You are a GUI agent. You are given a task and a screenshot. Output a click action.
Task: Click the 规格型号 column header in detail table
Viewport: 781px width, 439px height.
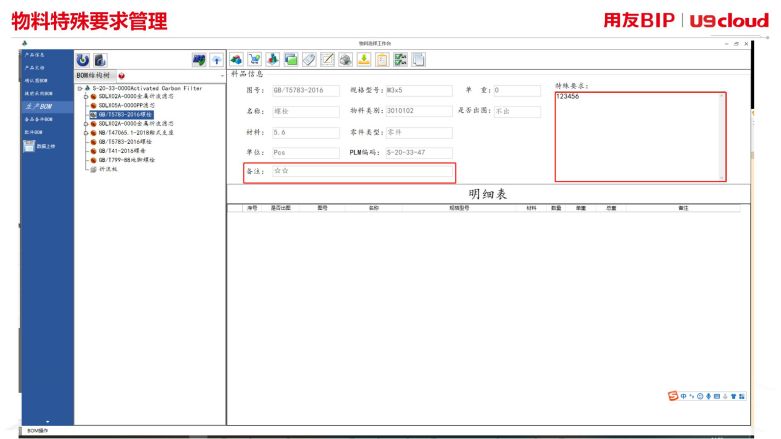pyautogui.click(x=459, y=208)
